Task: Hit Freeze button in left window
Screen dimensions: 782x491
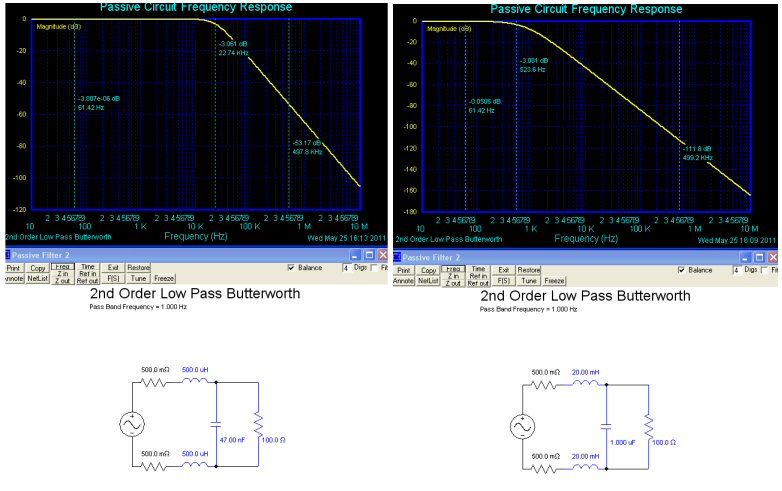Action: [x=164, y=280]
